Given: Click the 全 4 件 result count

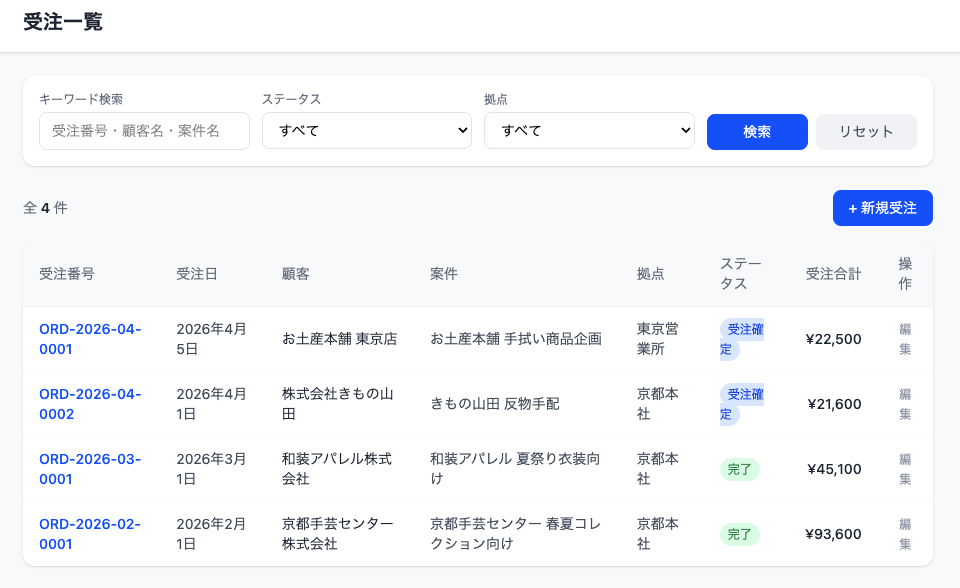Looking at the screenshot, I should click(x=45, y=208).
